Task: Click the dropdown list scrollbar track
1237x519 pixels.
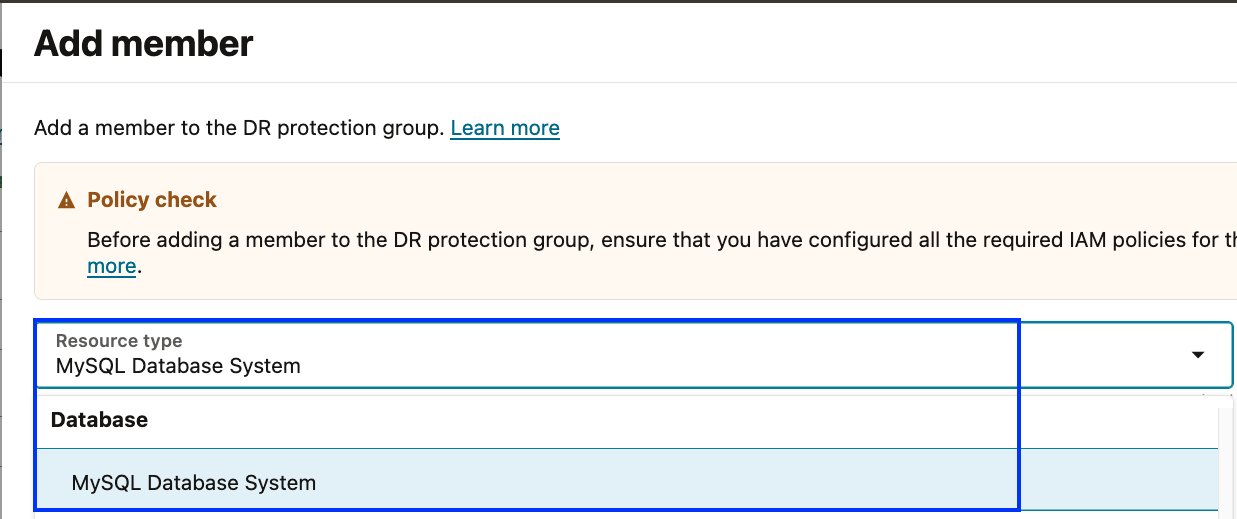Action: pyautogui.click(x=1225, y=450)
